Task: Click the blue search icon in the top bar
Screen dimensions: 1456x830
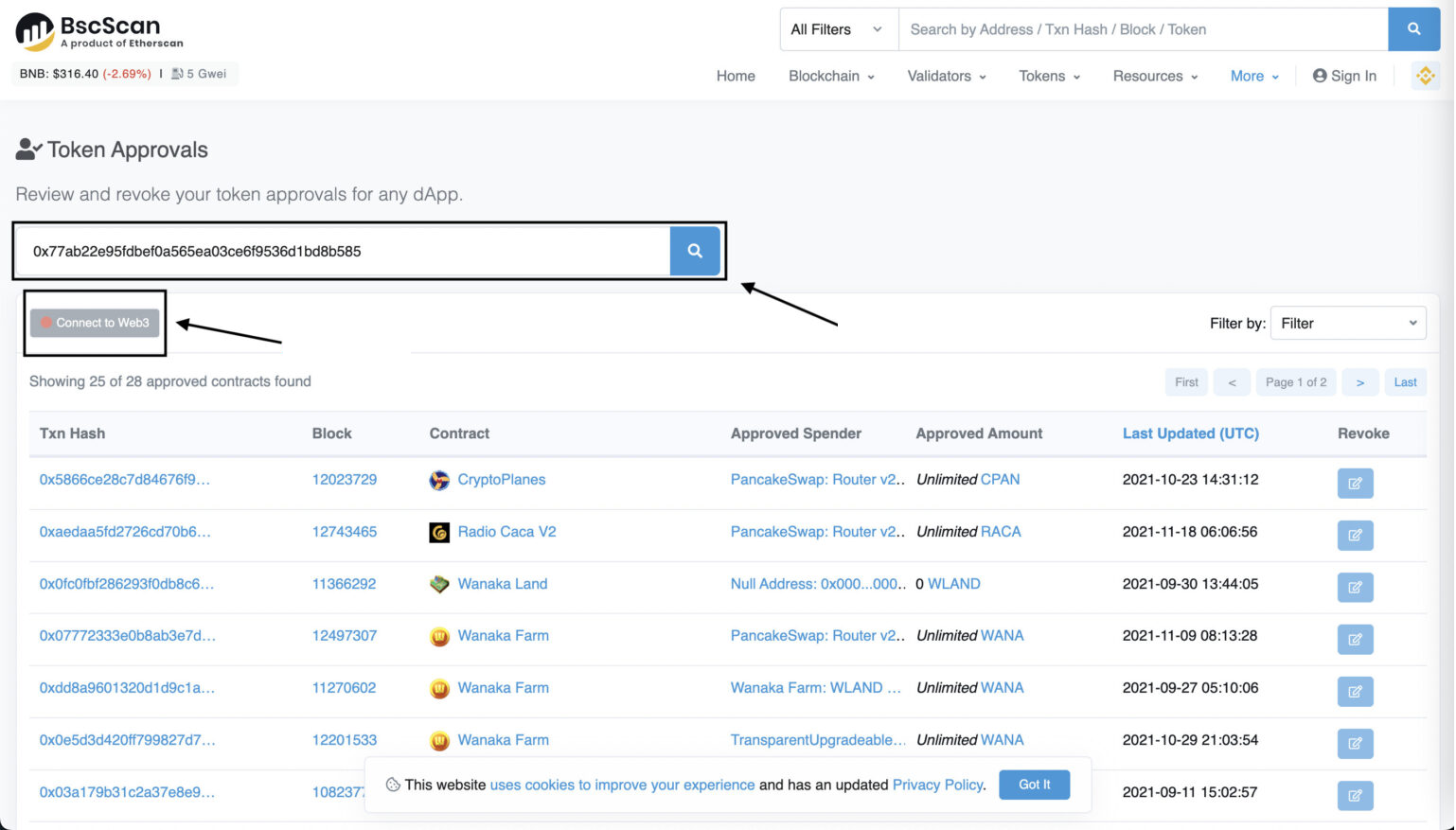Action: (x=1413, y=29)
